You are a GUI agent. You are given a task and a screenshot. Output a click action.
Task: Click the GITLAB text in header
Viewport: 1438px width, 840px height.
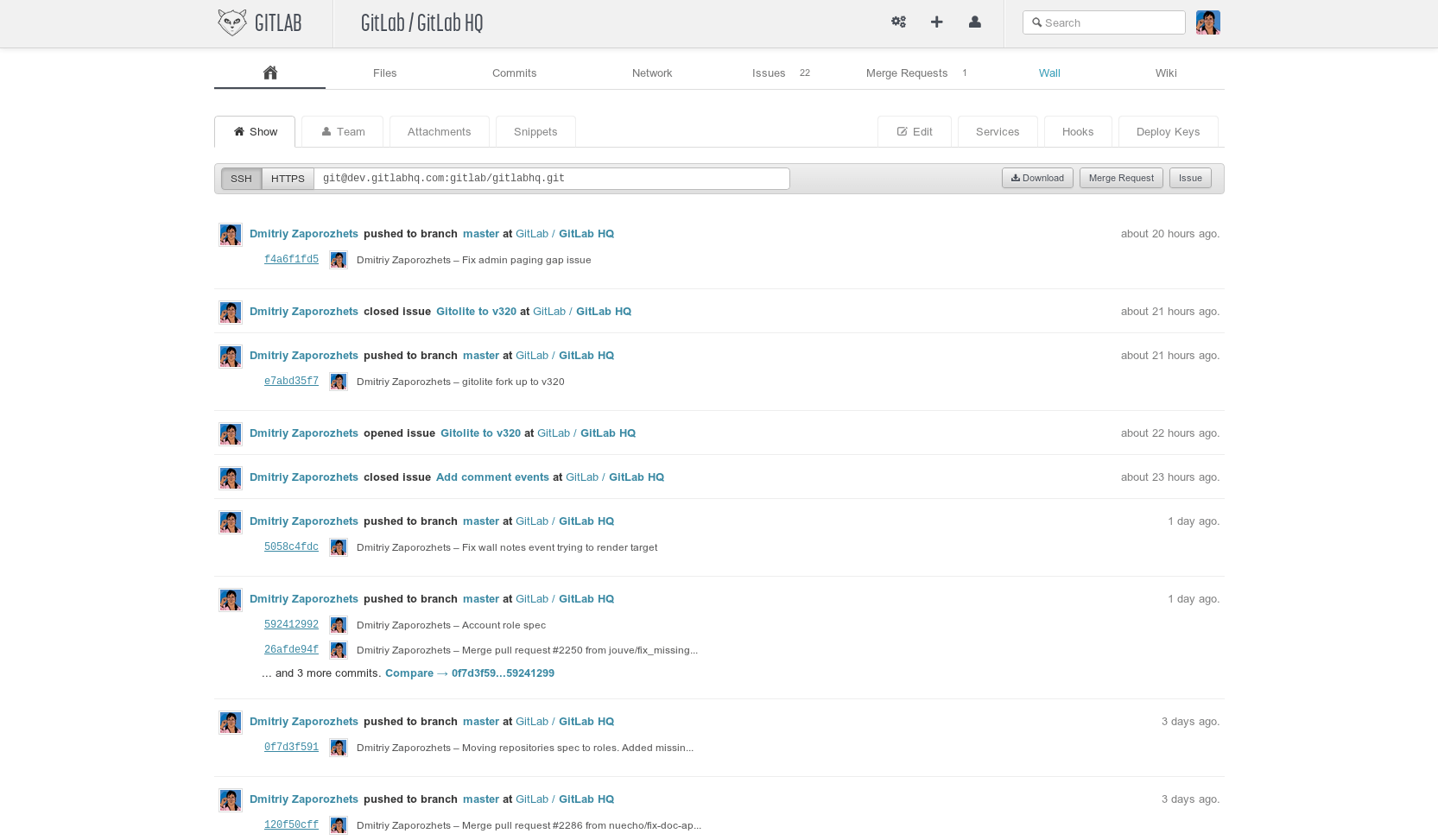click(278, 23)
